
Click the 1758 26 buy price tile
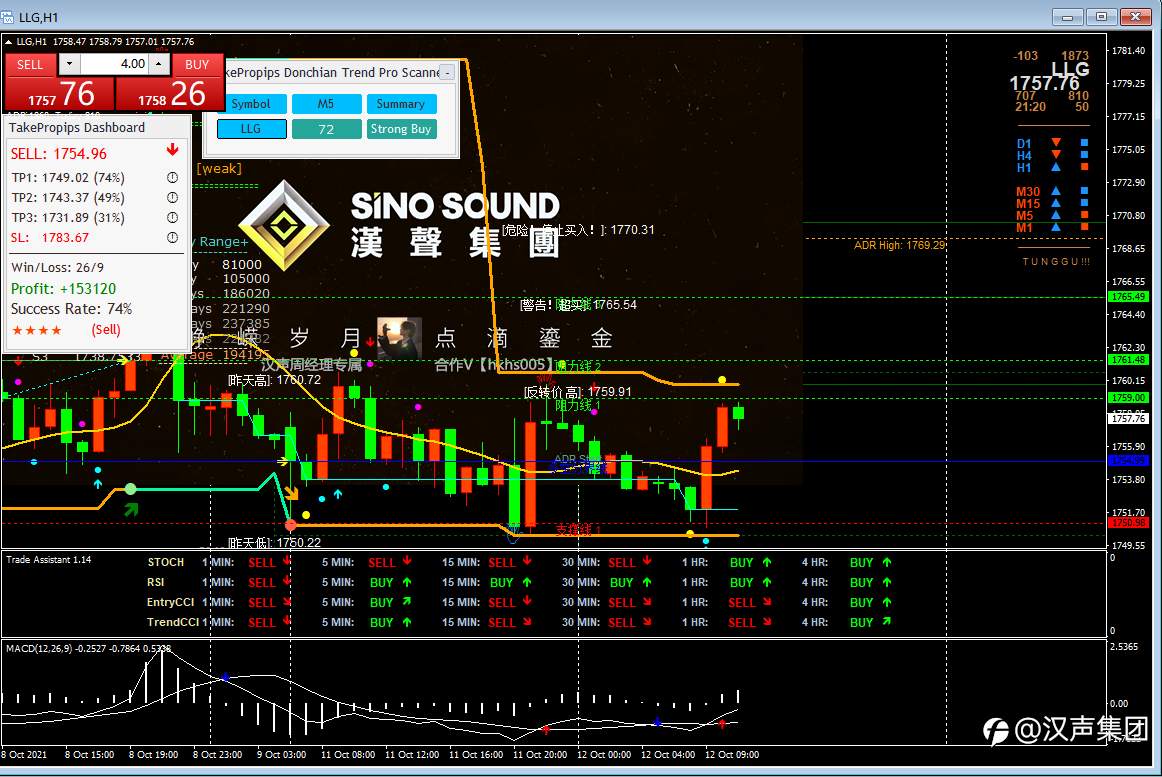point(170,93)
